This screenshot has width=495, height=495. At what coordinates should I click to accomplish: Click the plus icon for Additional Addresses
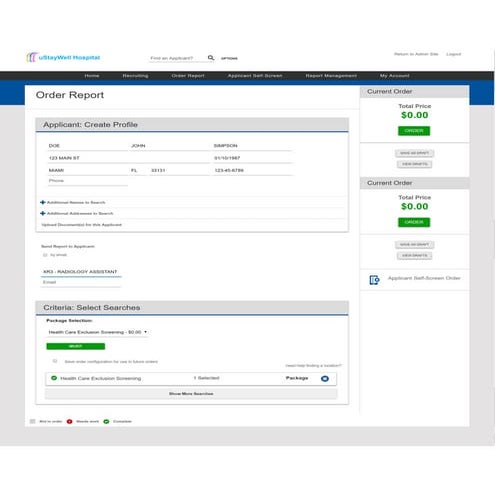click(x=43, y=213)
